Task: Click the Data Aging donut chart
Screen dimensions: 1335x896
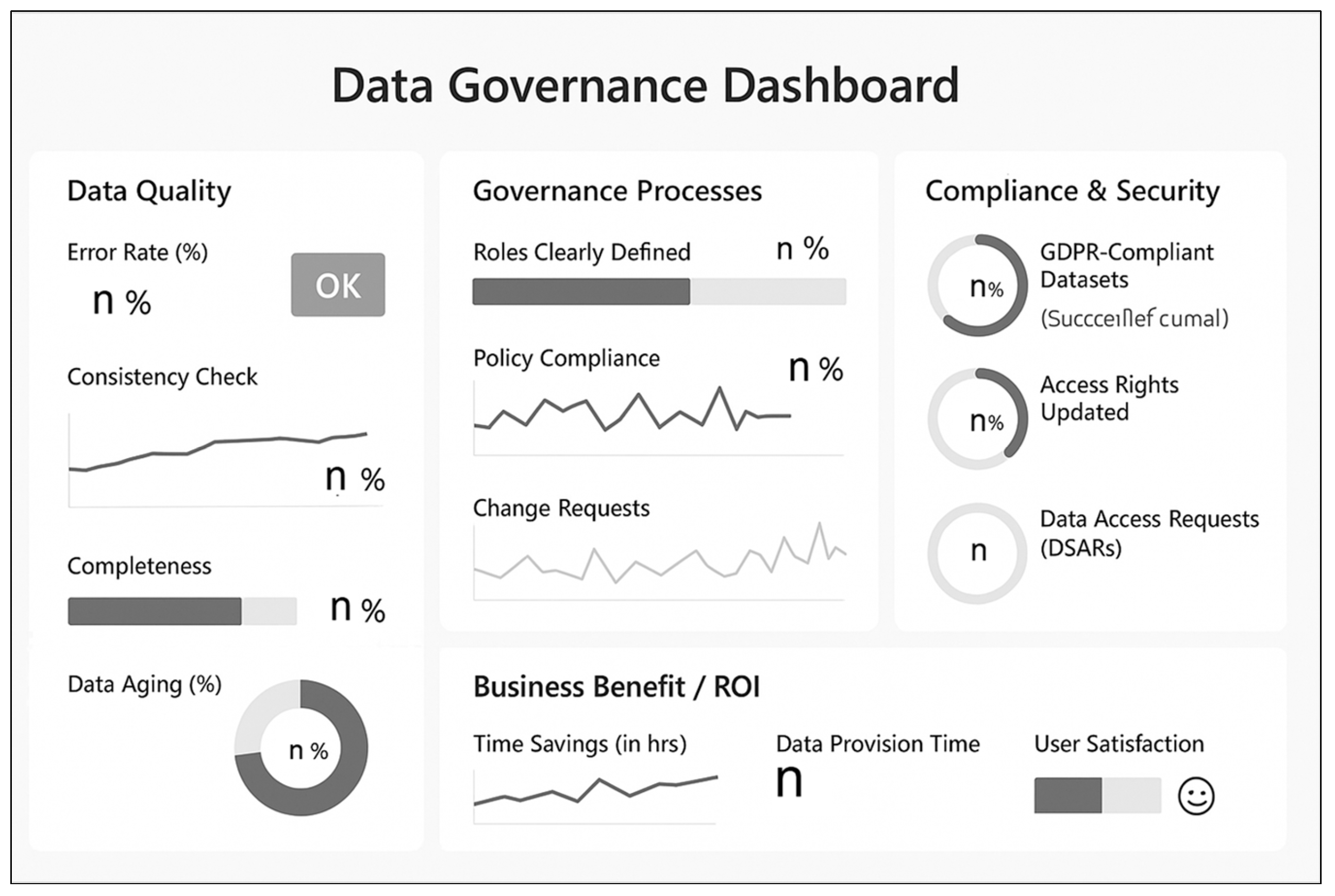Action: (x=301, y=748)
